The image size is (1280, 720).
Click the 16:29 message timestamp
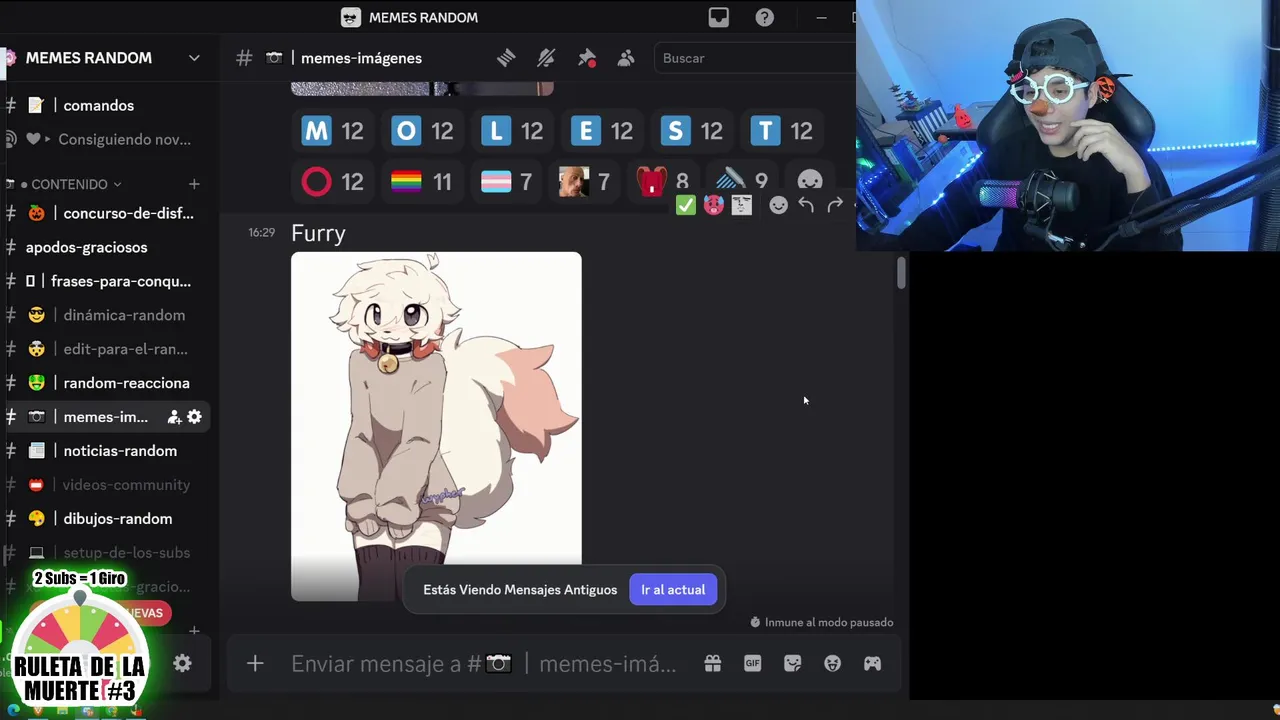coord(261,232)
